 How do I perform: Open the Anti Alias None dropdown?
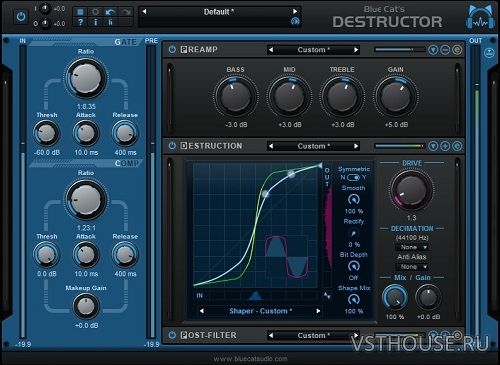coord(412,267)
